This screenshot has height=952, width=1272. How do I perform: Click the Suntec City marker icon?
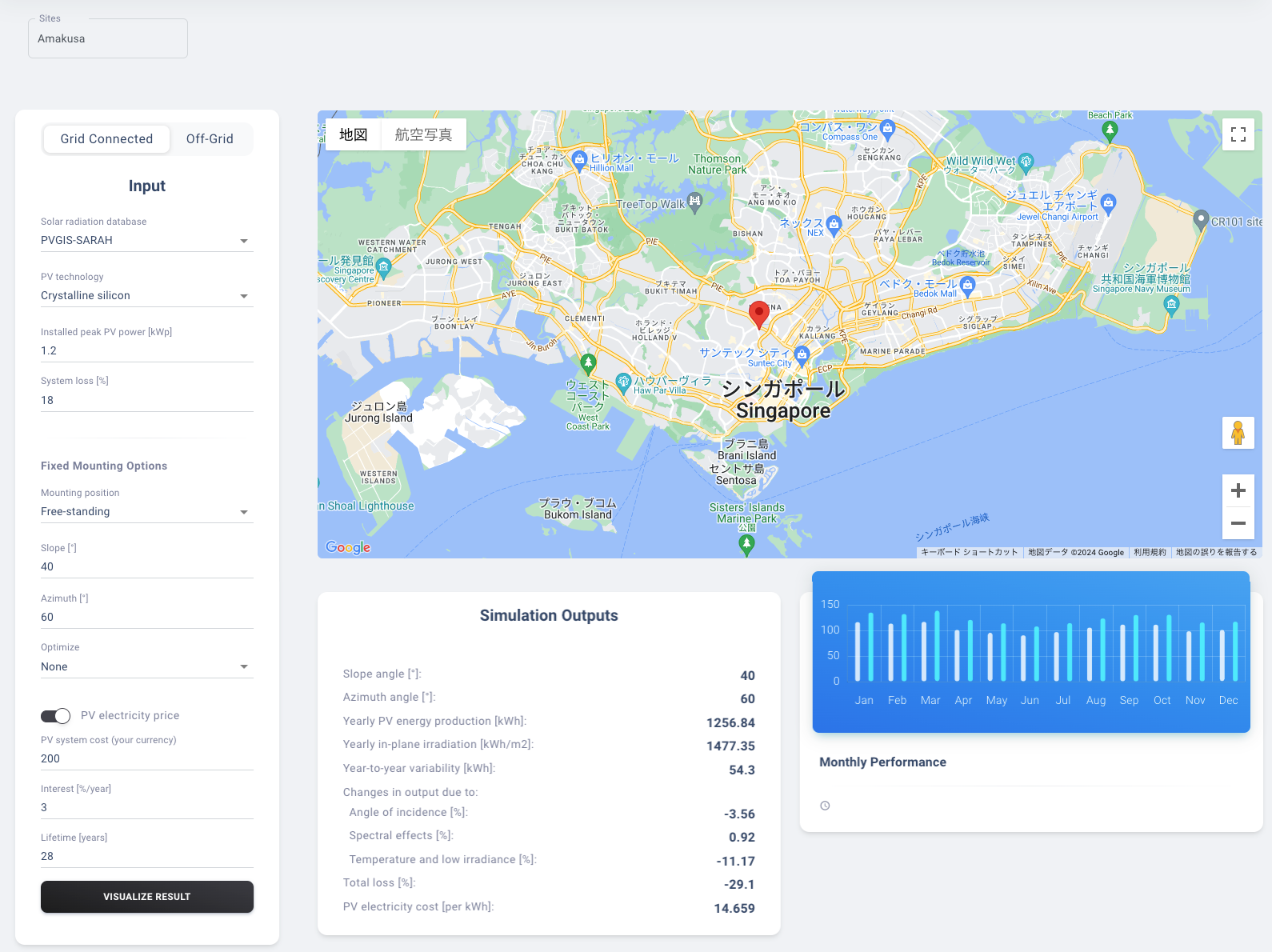click(x=802, y=355)
